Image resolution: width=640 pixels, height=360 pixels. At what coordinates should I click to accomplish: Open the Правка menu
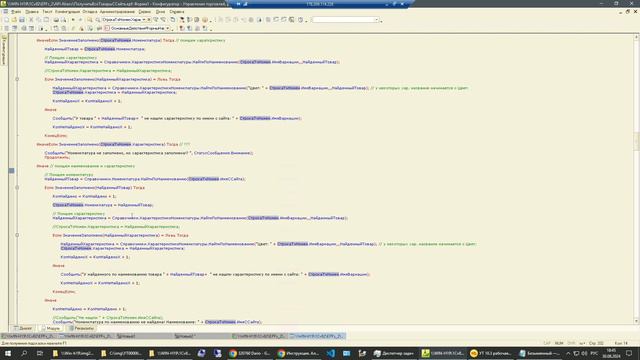pos(32,12)
